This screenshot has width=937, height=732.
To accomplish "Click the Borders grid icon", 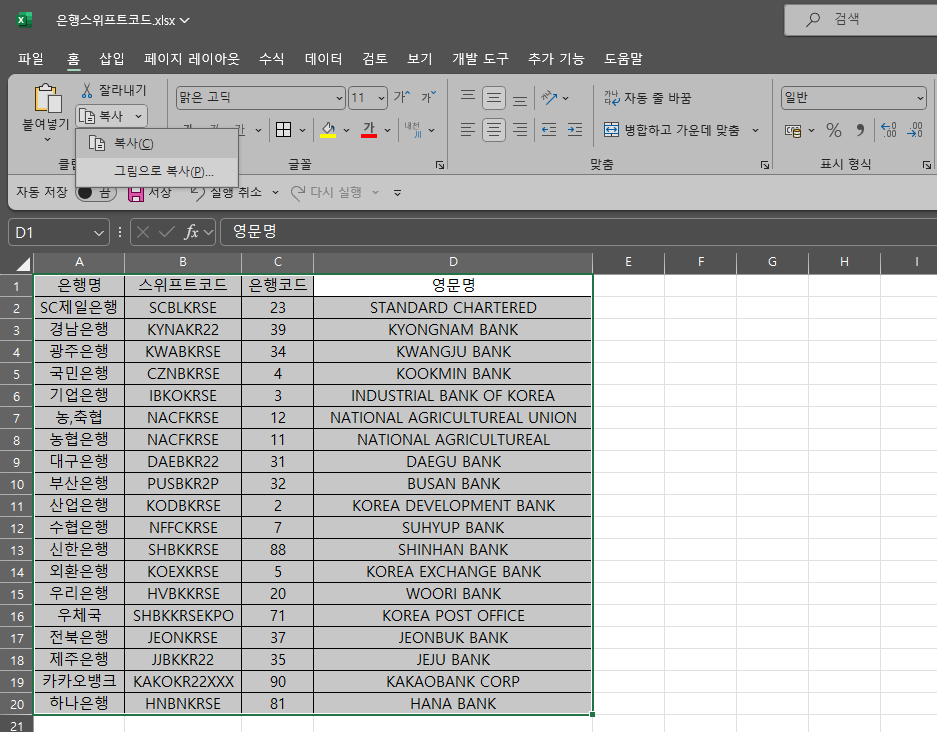I will pos(283,130).
